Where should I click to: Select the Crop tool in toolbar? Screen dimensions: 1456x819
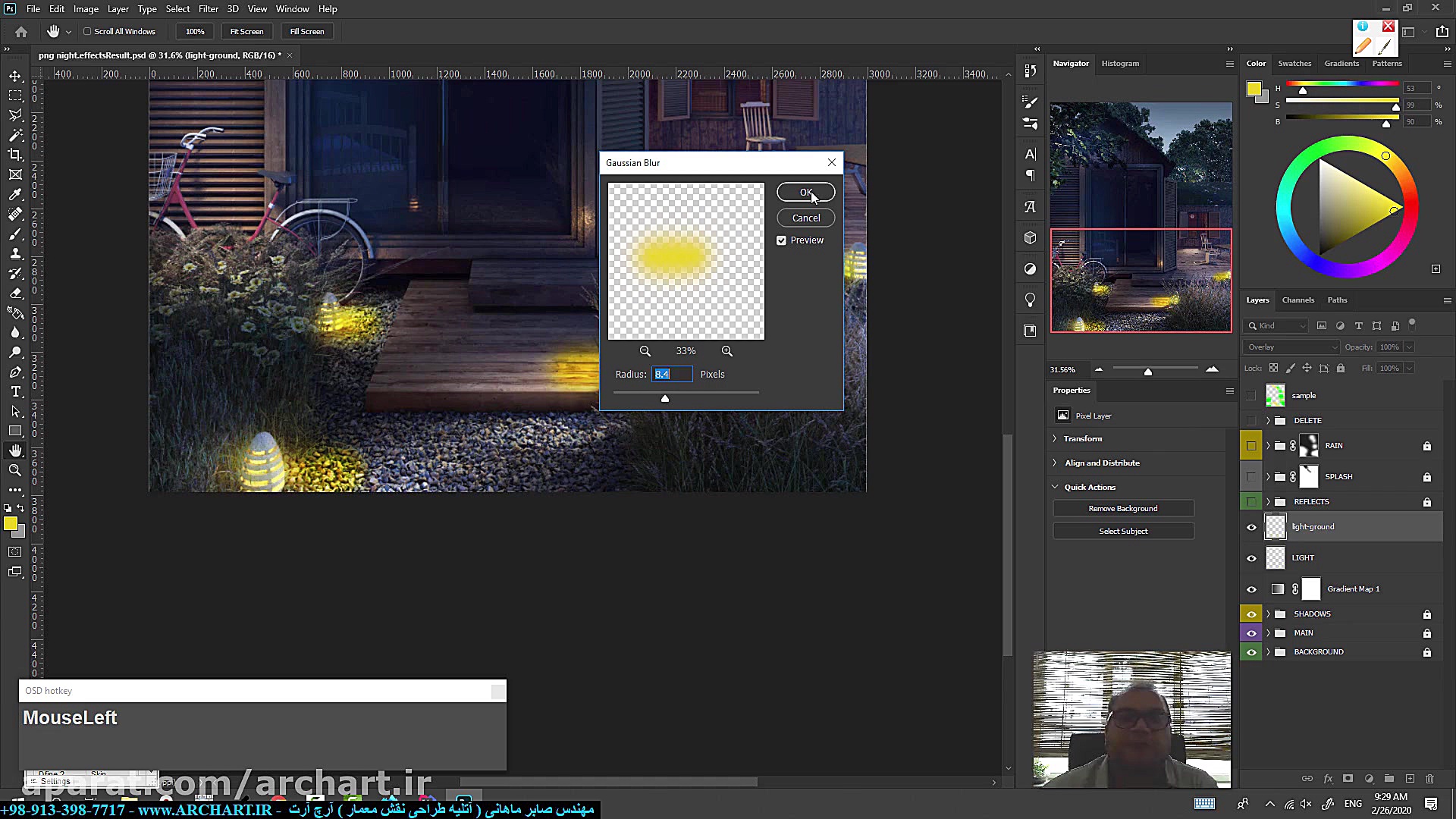[x=15, y=155]
